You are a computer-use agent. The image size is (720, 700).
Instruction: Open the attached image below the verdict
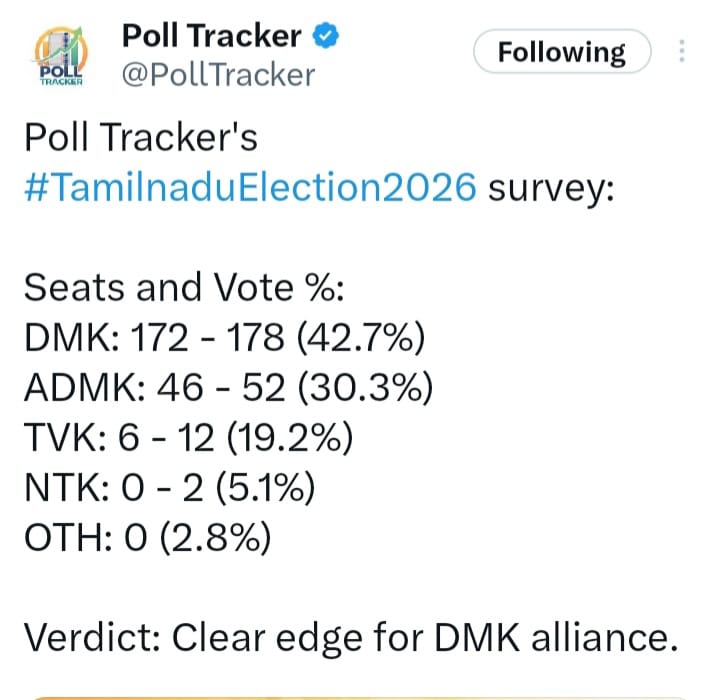coord(360,695)
